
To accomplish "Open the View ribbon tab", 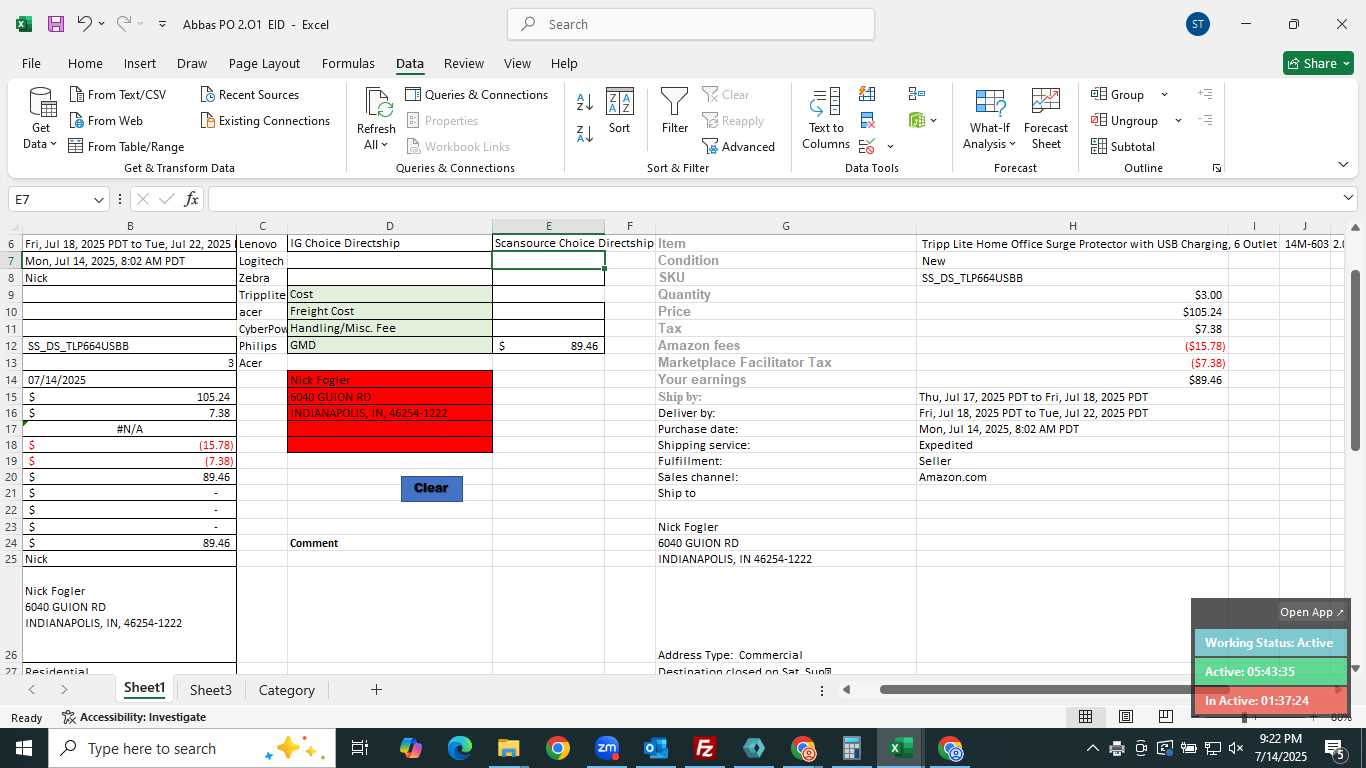I will 517,63.
